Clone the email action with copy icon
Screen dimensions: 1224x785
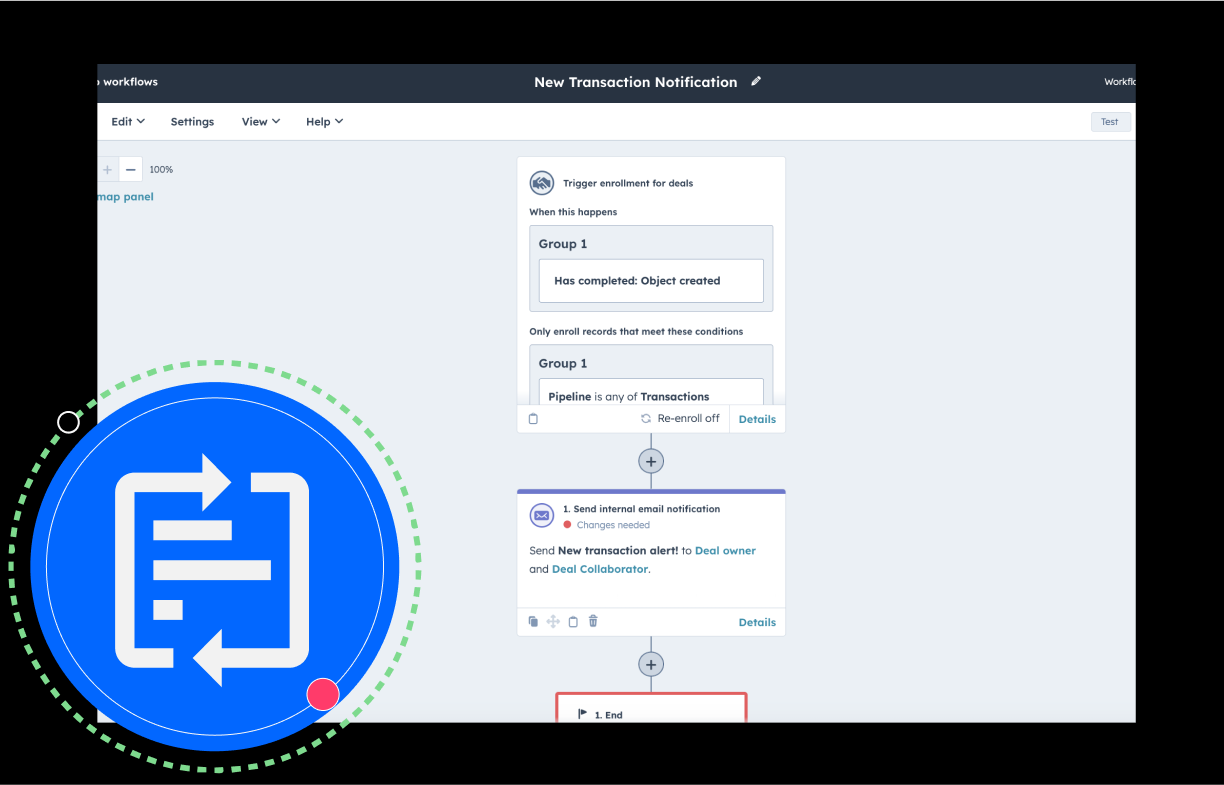[533, 622]
